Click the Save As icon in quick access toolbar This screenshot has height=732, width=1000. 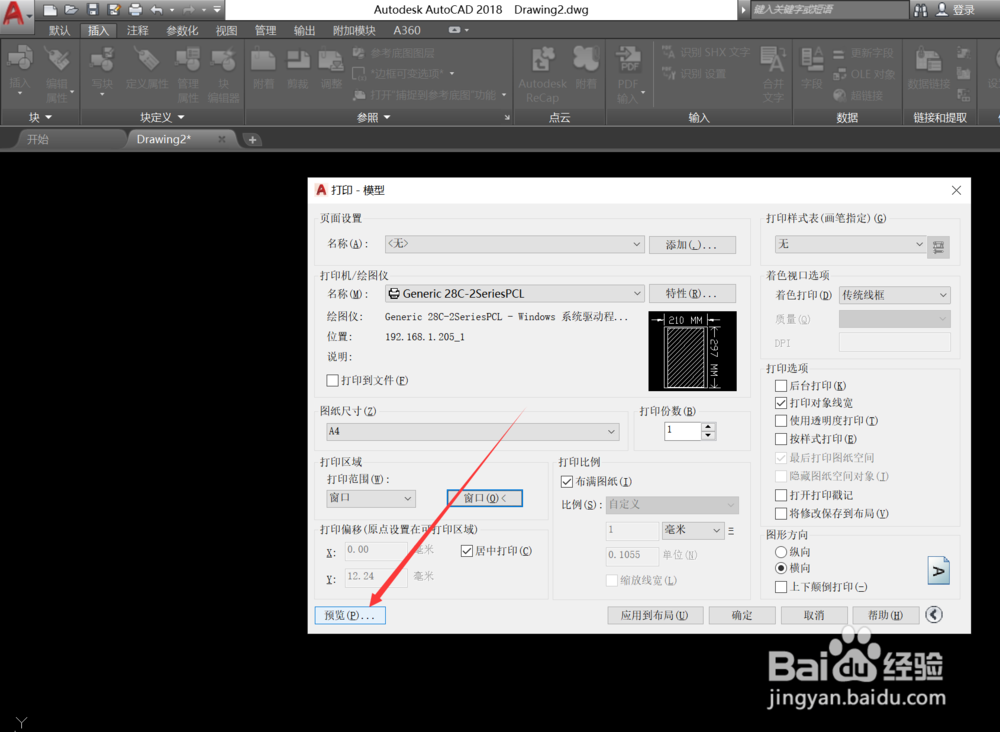[114, 10]
